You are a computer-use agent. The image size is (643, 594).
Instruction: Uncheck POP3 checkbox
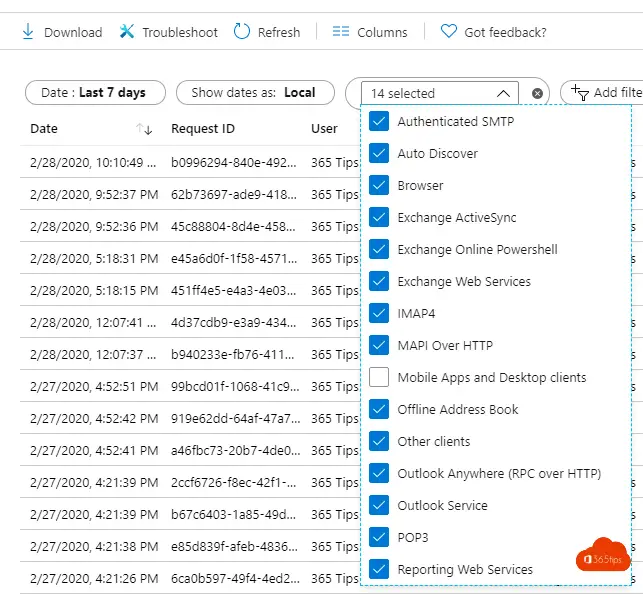(x=379, y=537)
